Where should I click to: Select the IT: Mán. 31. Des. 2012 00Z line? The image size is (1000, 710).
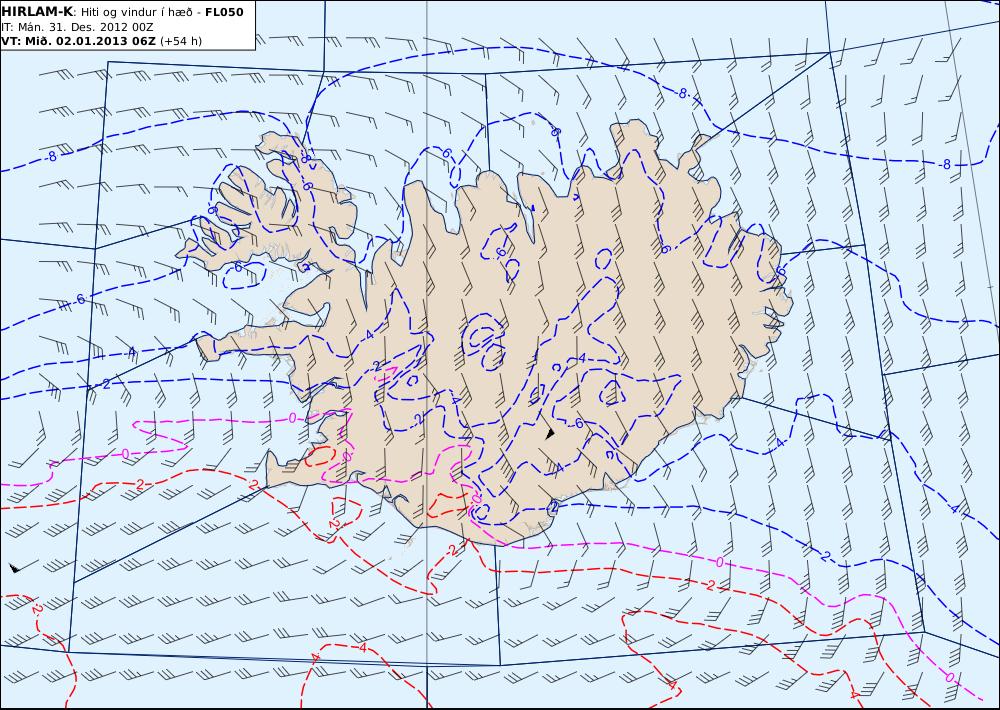(77, 27)
